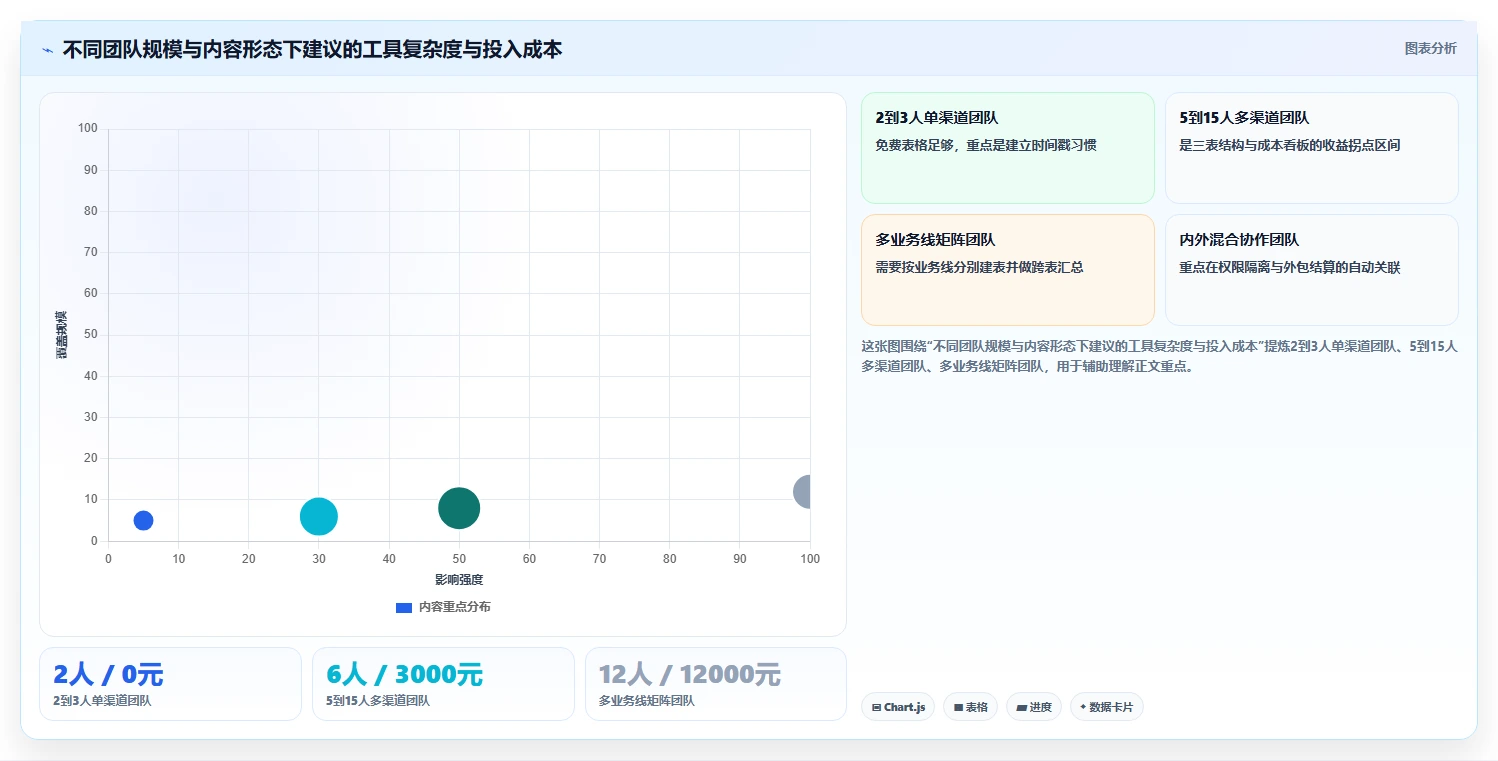Image resolution: width=1498 pixels, height=761 pixels.
Task: Click the x-axis tick label 50
Action: pos(459,559)
